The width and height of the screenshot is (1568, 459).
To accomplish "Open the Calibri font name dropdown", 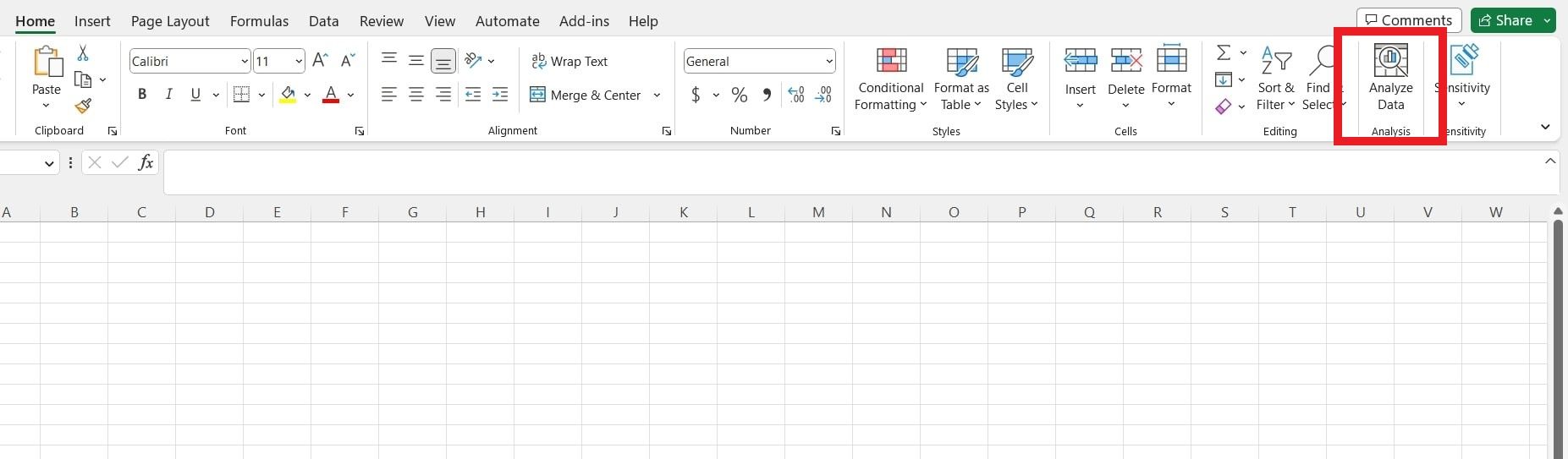I will pos(245,61).
